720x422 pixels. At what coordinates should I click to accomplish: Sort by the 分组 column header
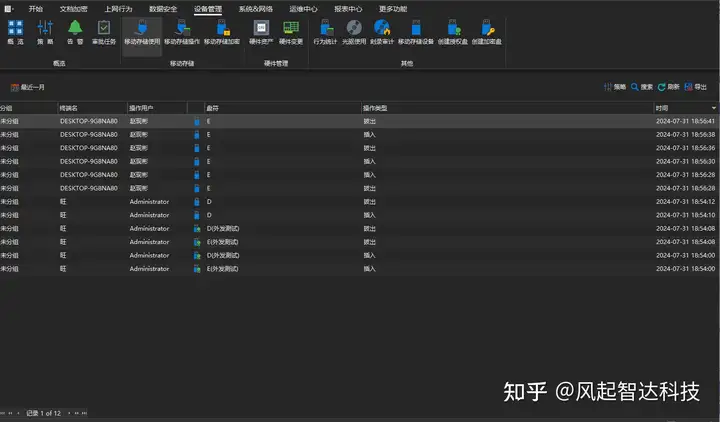(x=28, y=108)
